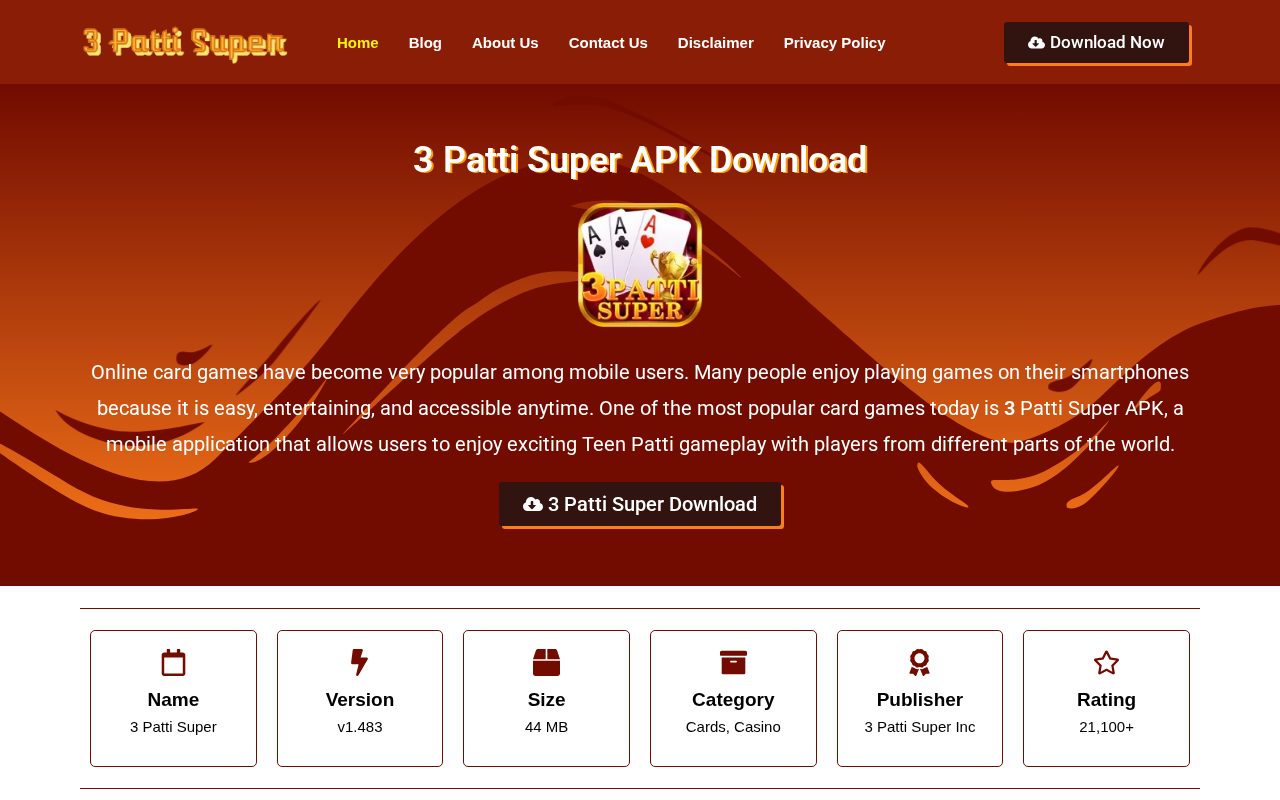Click the calendar icon above Name
Image resolution: width=1280 pixels, height=800 pixels.
pyautogui.click(x=173, y=663)
